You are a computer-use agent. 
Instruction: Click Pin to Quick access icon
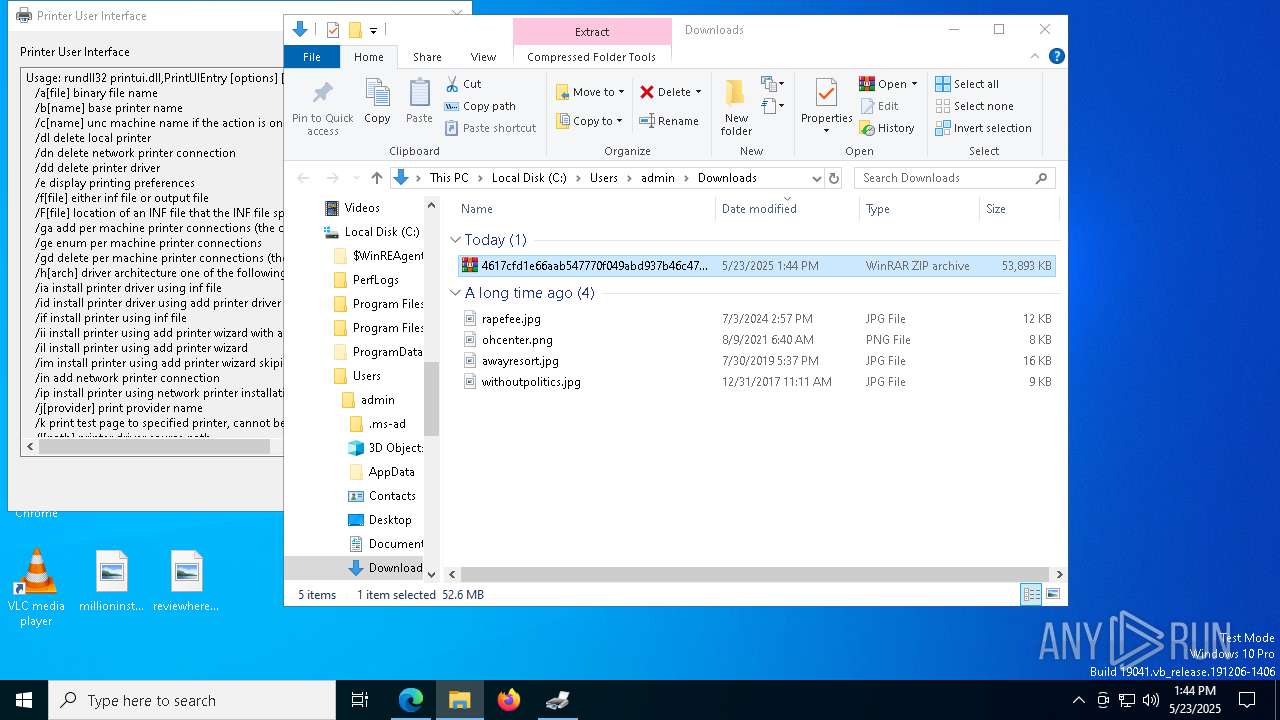pos(322,107)
